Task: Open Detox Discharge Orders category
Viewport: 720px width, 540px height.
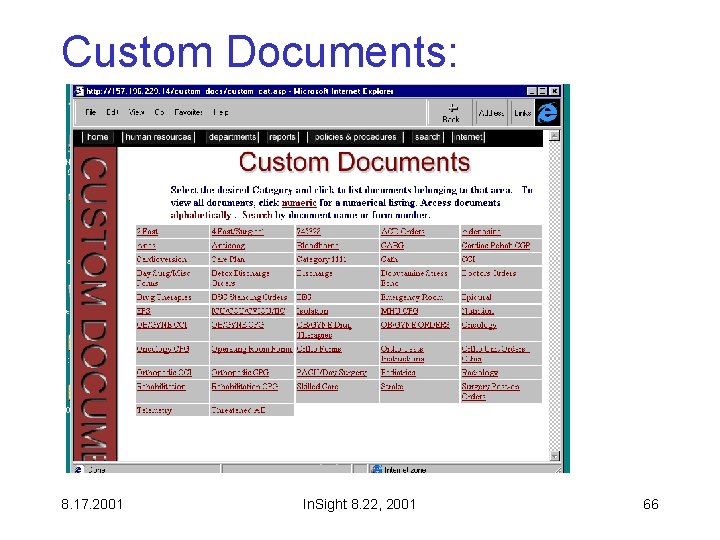Action: (x=240, y=278)
